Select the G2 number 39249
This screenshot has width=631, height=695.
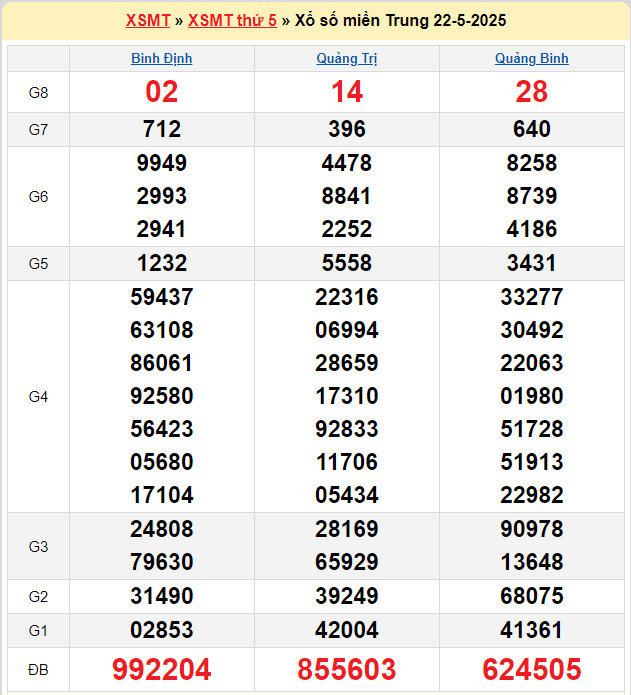(x=347, y=596)
